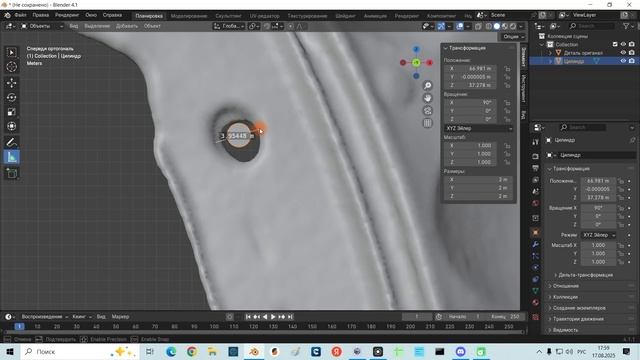Open the Object Data mesh tab
The image size is (640, 360).
[x=536, y=291]
